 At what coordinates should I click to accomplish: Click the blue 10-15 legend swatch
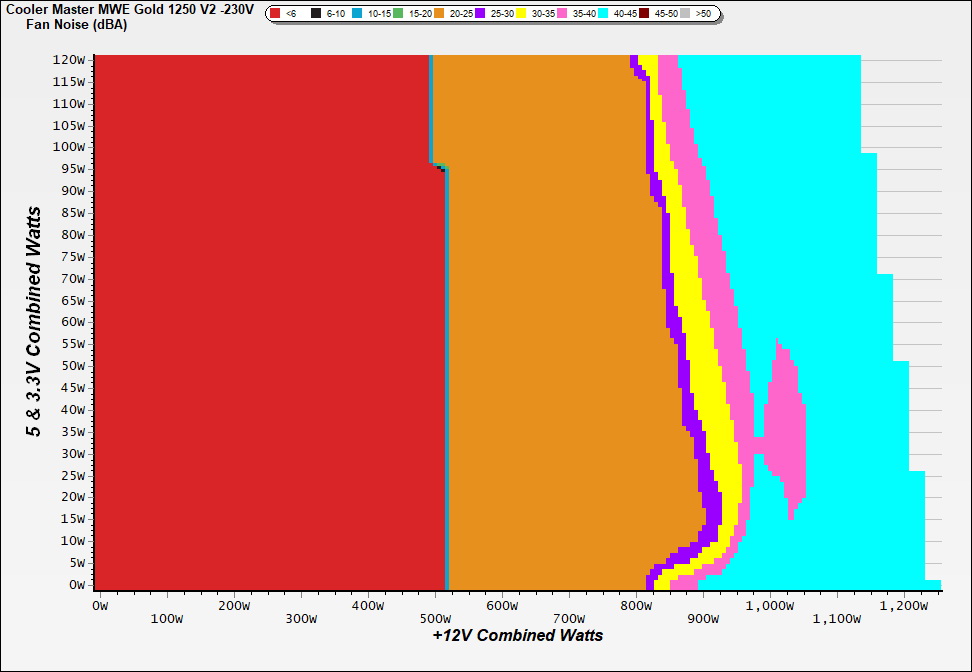point(357,14)
